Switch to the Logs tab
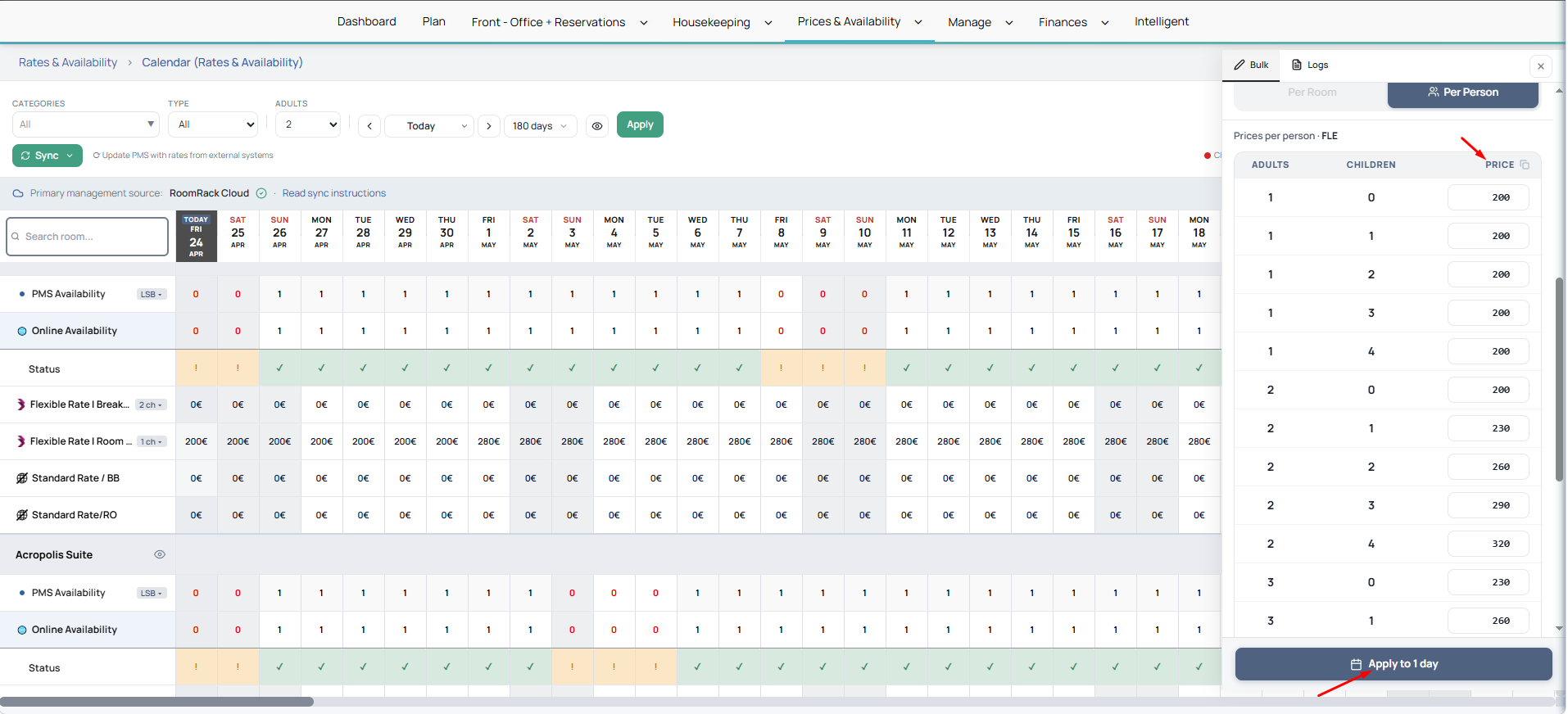Screen dimensions: 1568x714 click(1310, 65)
